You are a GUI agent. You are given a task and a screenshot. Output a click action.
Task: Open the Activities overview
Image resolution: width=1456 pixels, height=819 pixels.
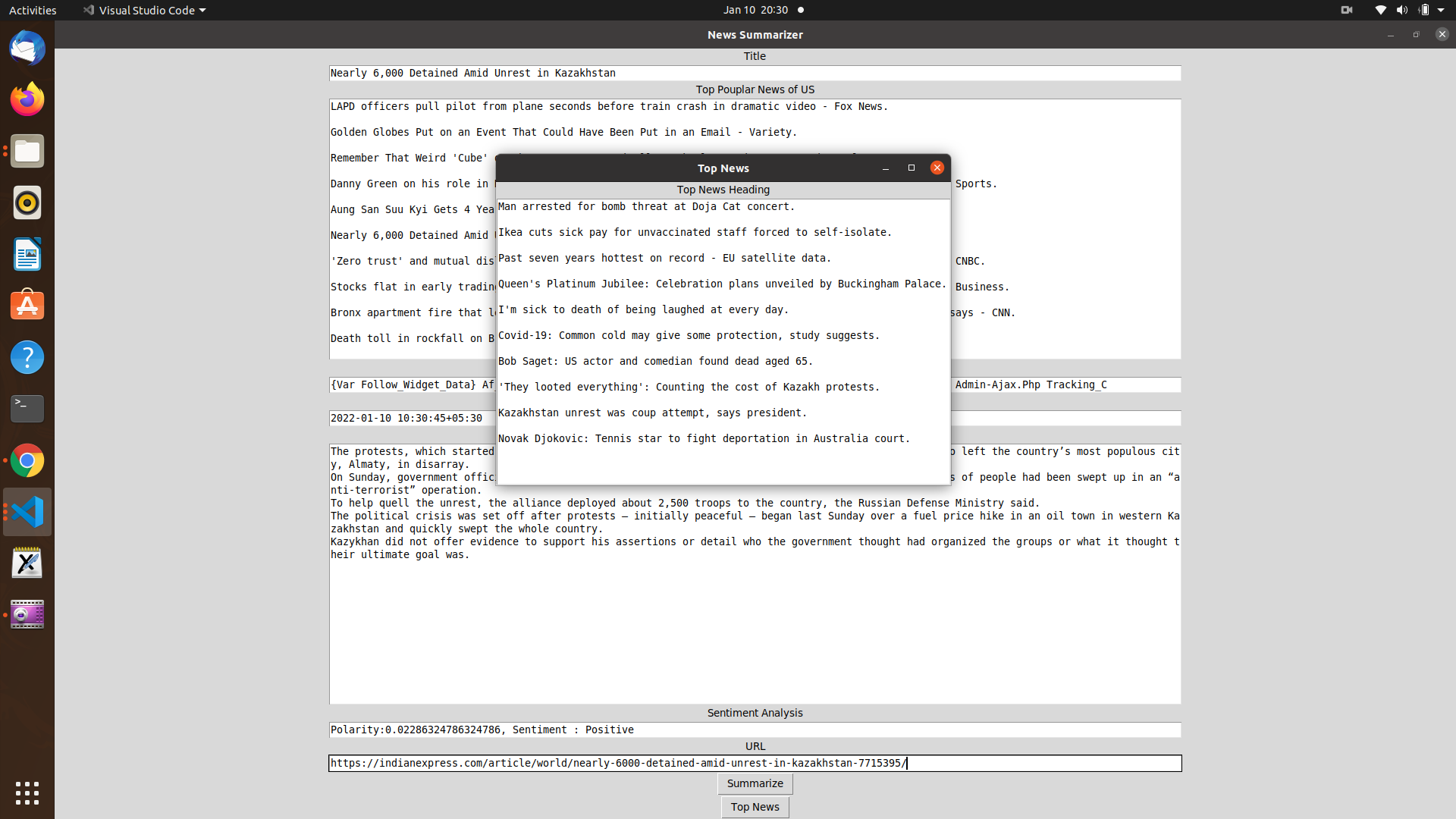33,10
